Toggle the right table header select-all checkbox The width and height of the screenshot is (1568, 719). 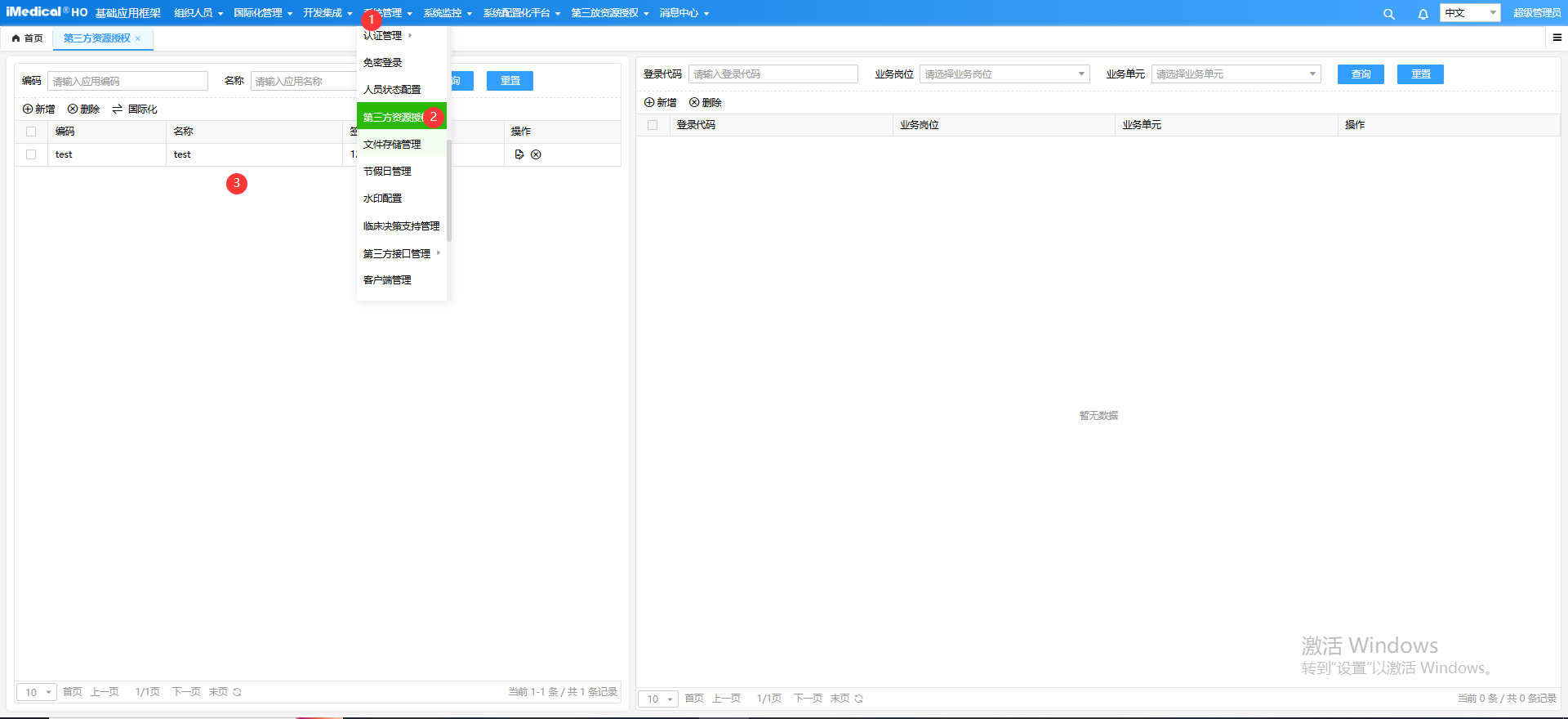(653, 125)
